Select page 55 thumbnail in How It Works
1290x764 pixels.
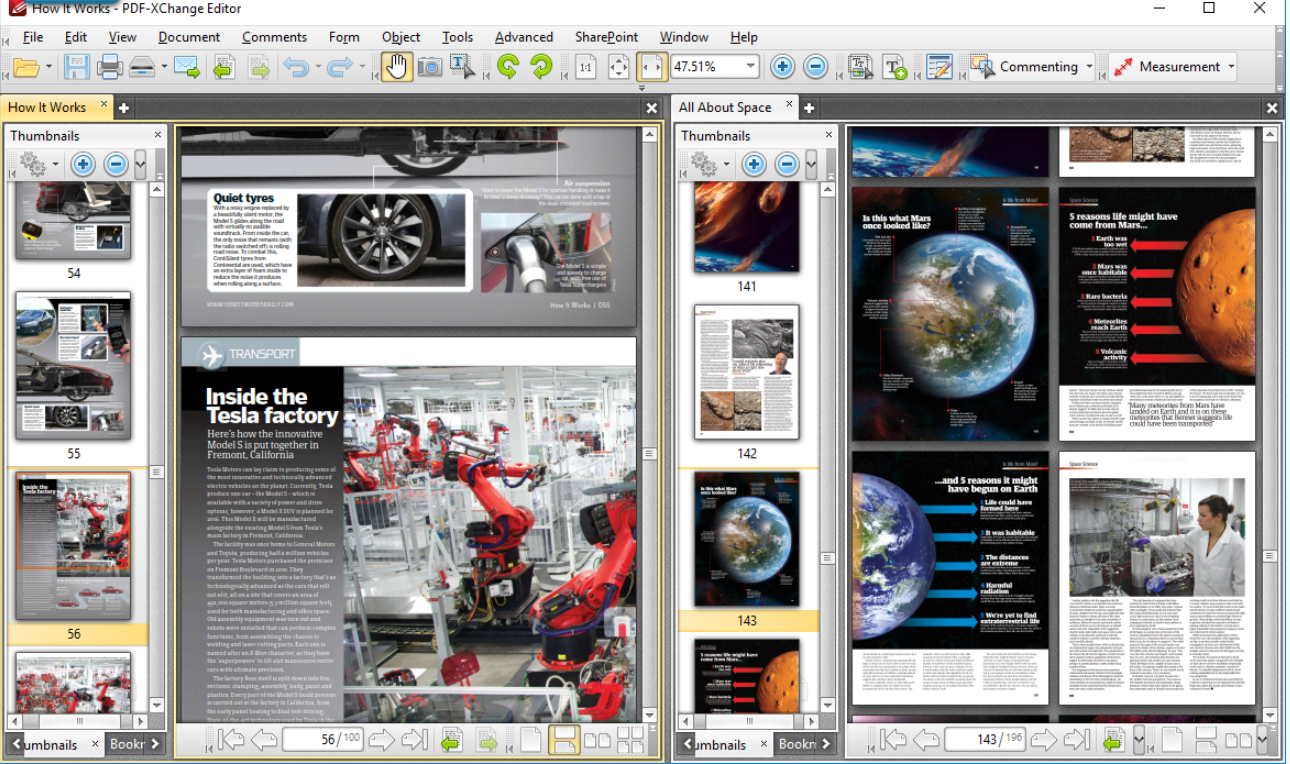[x=73, y=367]
